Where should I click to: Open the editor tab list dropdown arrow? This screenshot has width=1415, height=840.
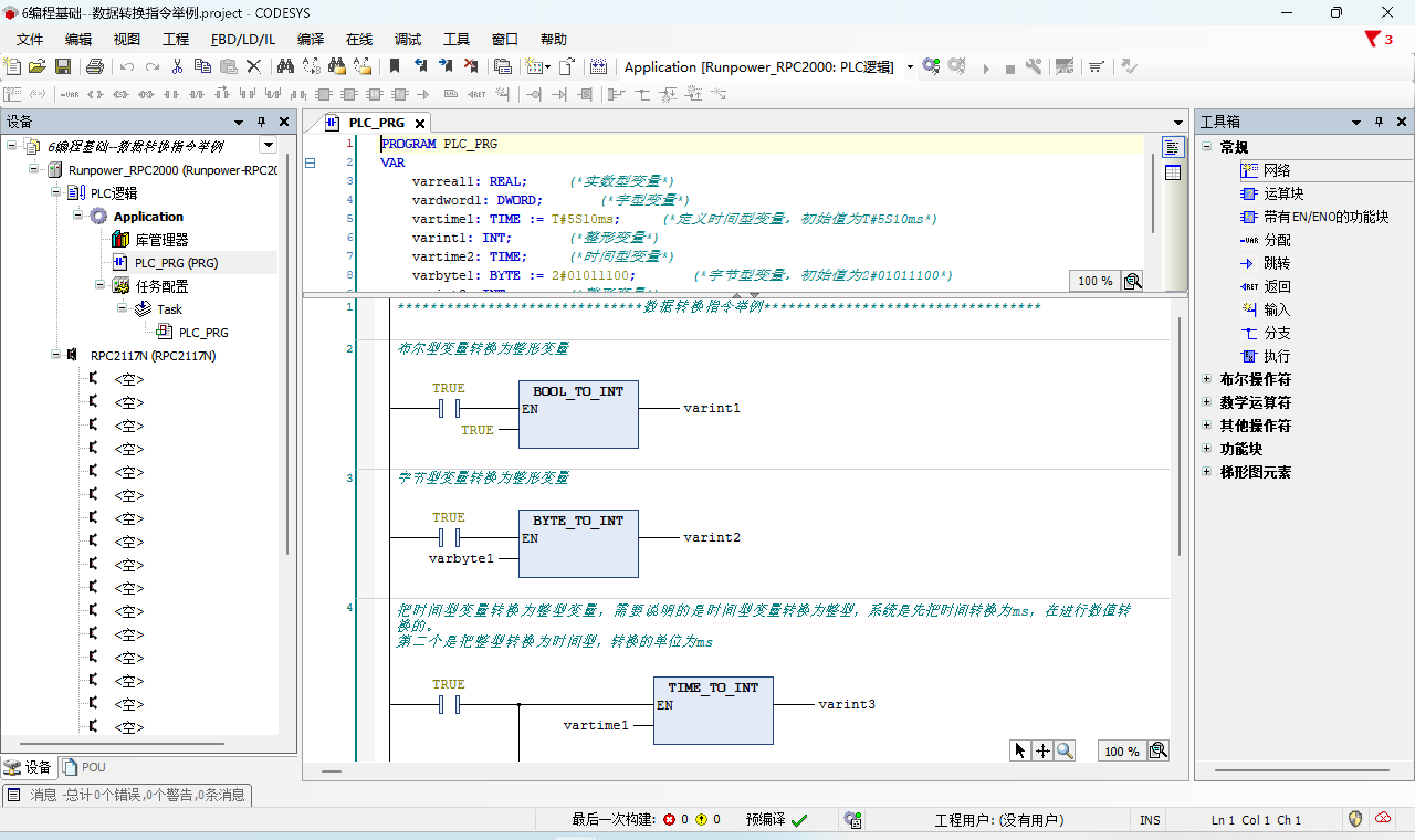[1178, 123]
